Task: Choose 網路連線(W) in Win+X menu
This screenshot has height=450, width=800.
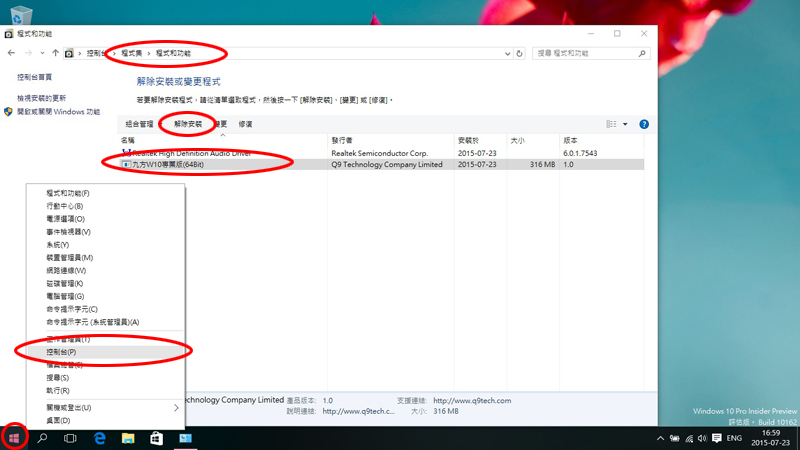Action: [106, 270]
